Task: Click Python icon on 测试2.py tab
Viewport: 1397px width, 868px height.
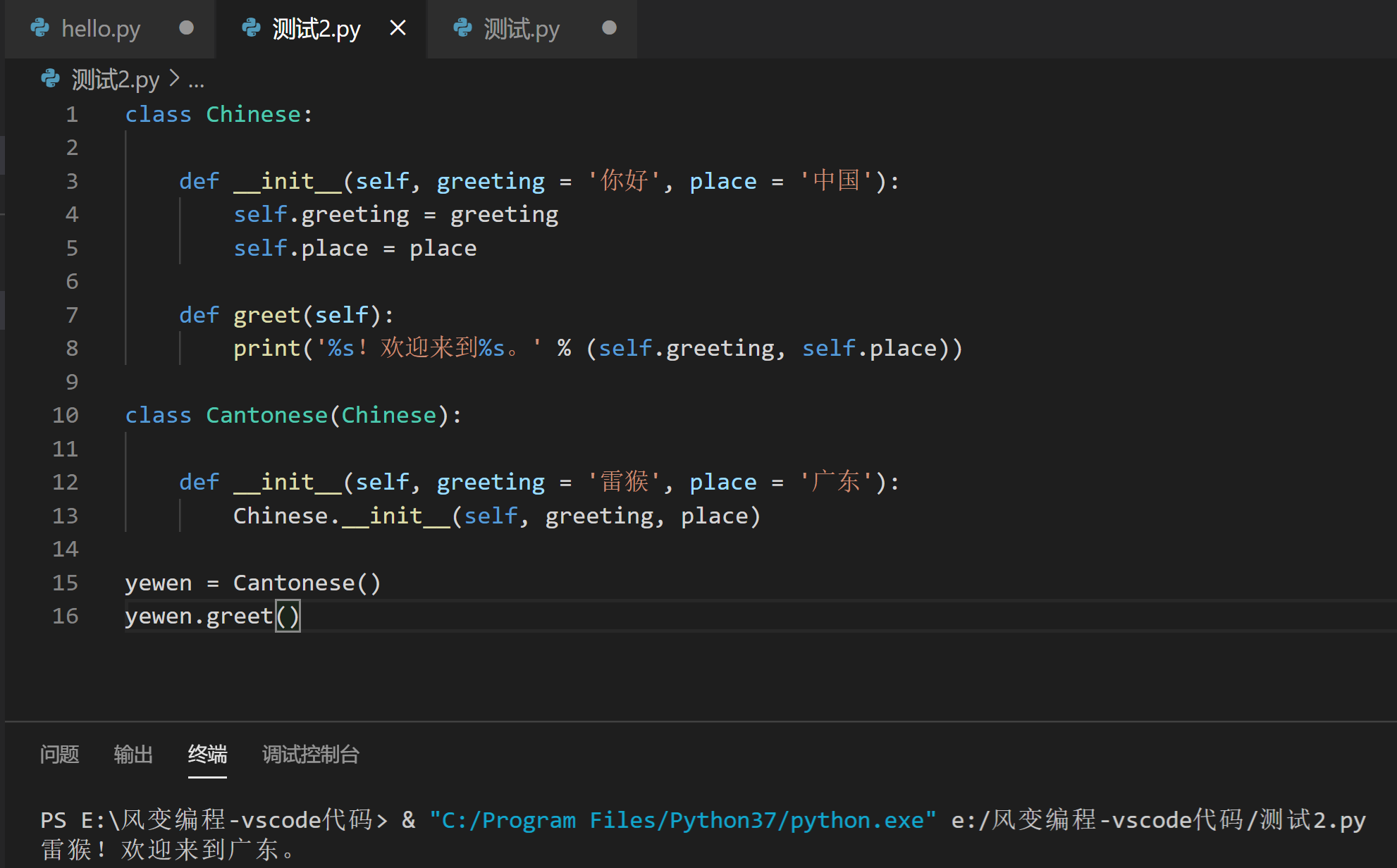Action: pos(252,28)
